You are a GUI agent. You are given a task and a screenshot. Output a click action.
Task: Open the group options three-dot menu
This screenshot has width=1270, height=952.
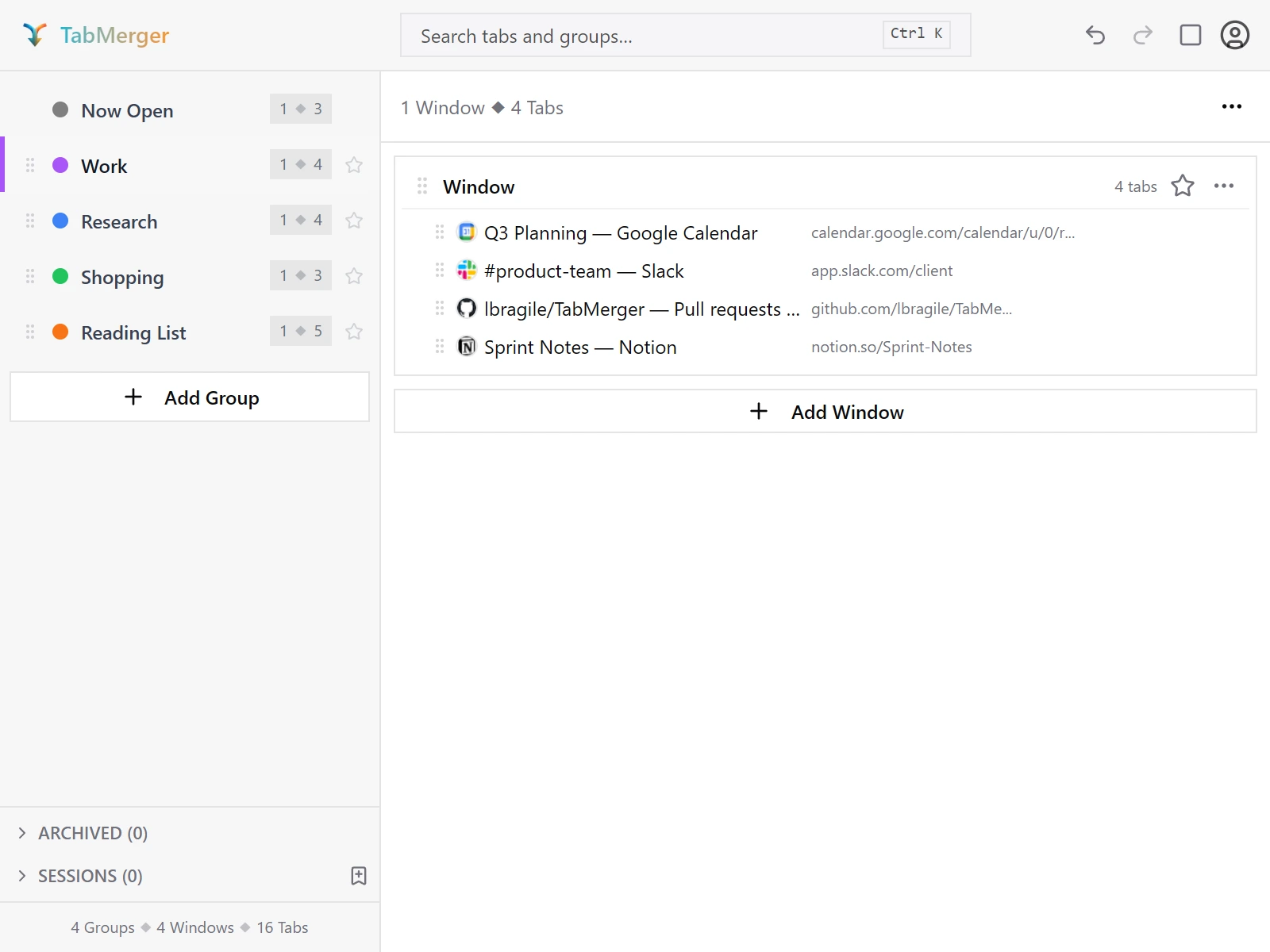click(x=1232, y=106)
